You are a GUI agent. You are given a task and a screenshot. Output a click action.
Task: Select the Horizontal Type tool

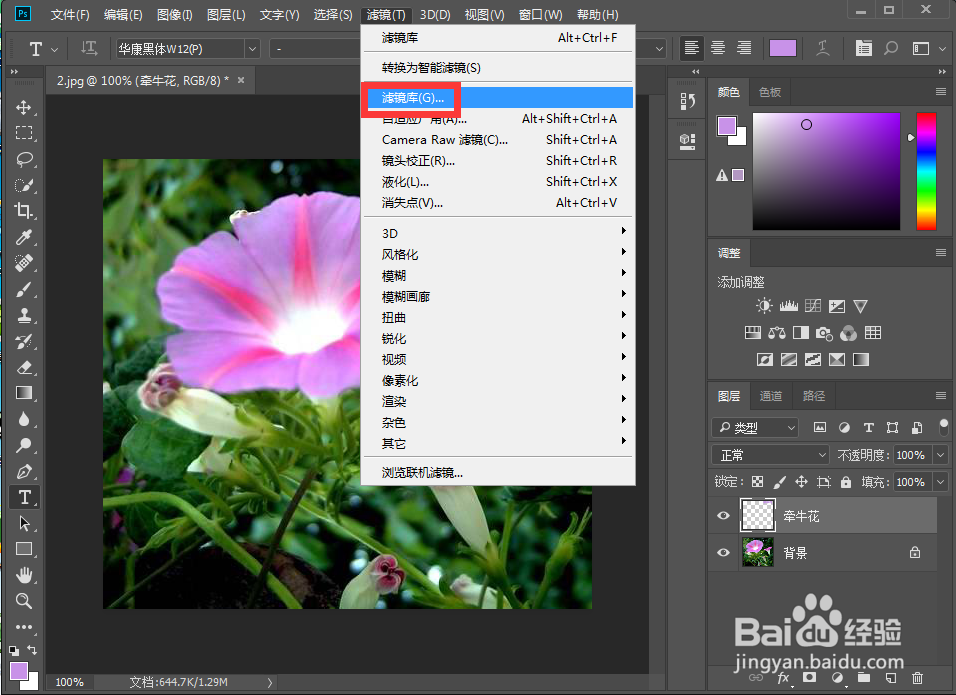(24, 497)
